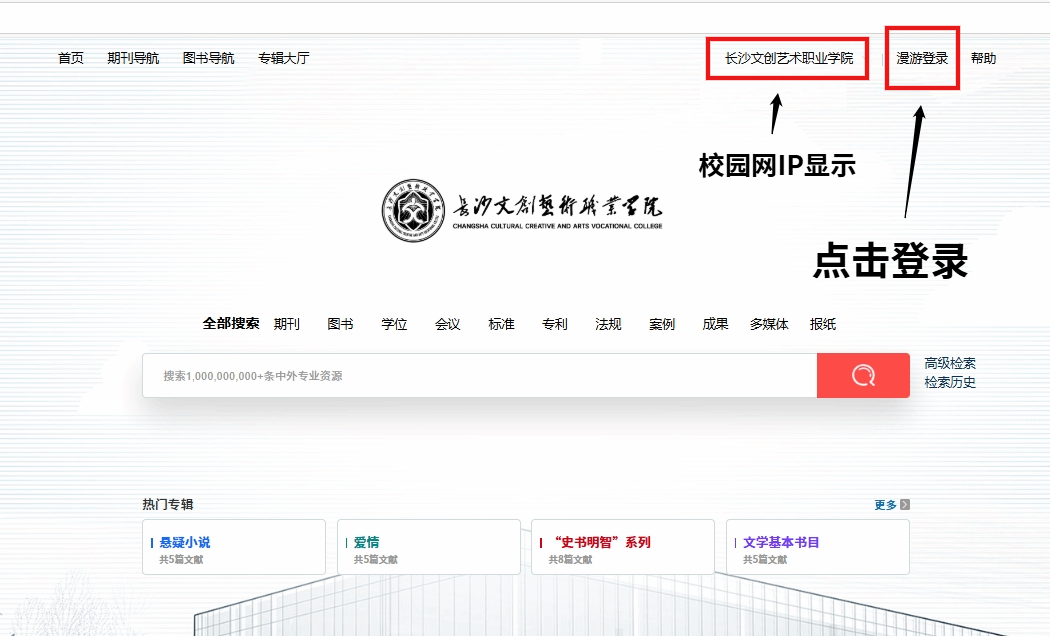This screenshot has height=636, width=1050.
Task: Click the red search magnifier button
Action: point(863,376)
